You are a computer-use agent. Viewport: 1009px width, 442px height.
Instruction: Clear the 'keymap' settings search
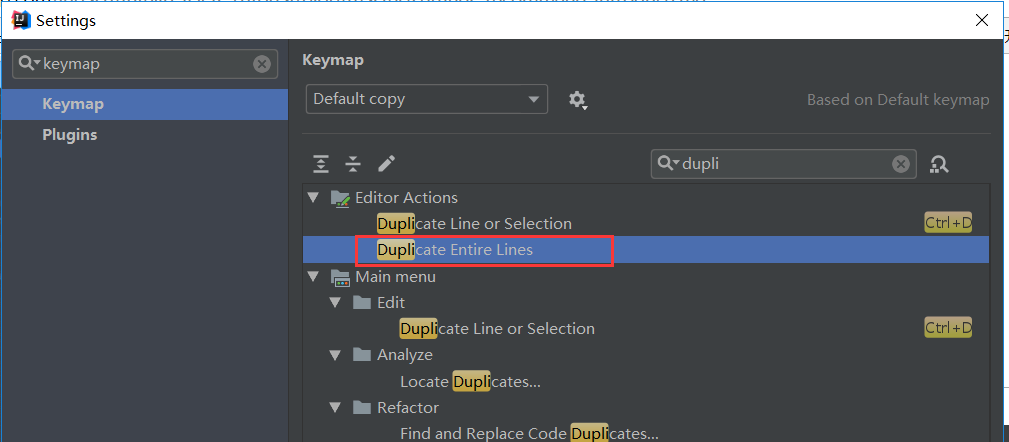[x=262, y=64]
